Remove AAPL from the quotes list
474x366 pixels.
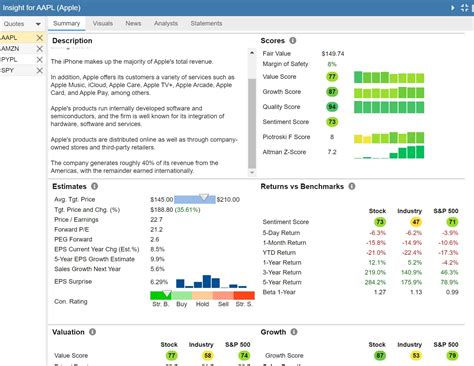click(39, 38)
